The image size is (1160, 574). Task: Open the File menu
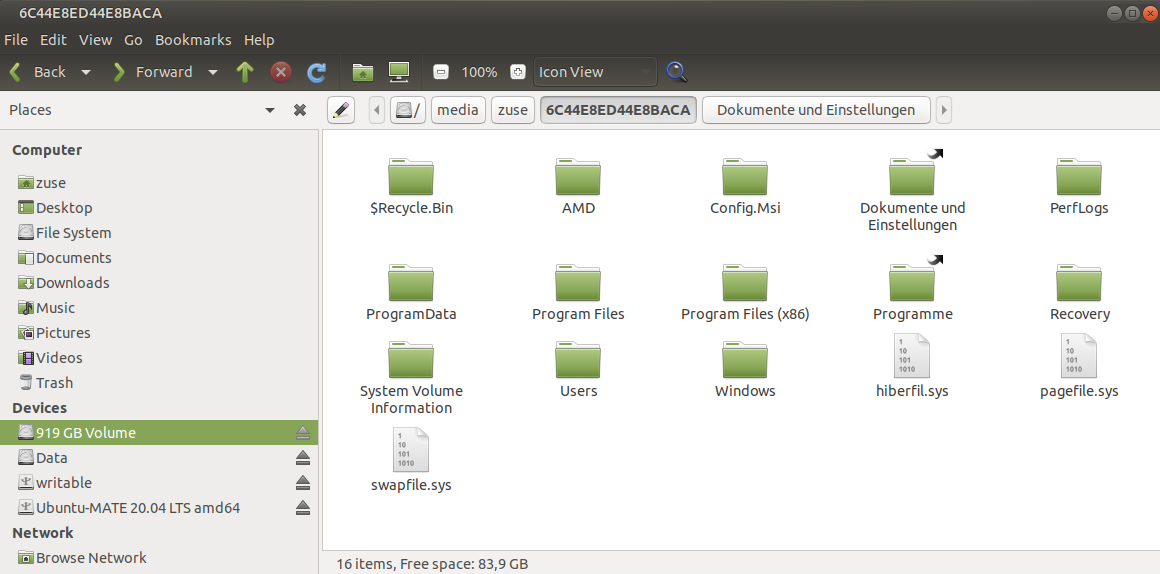tap(16, 40)
